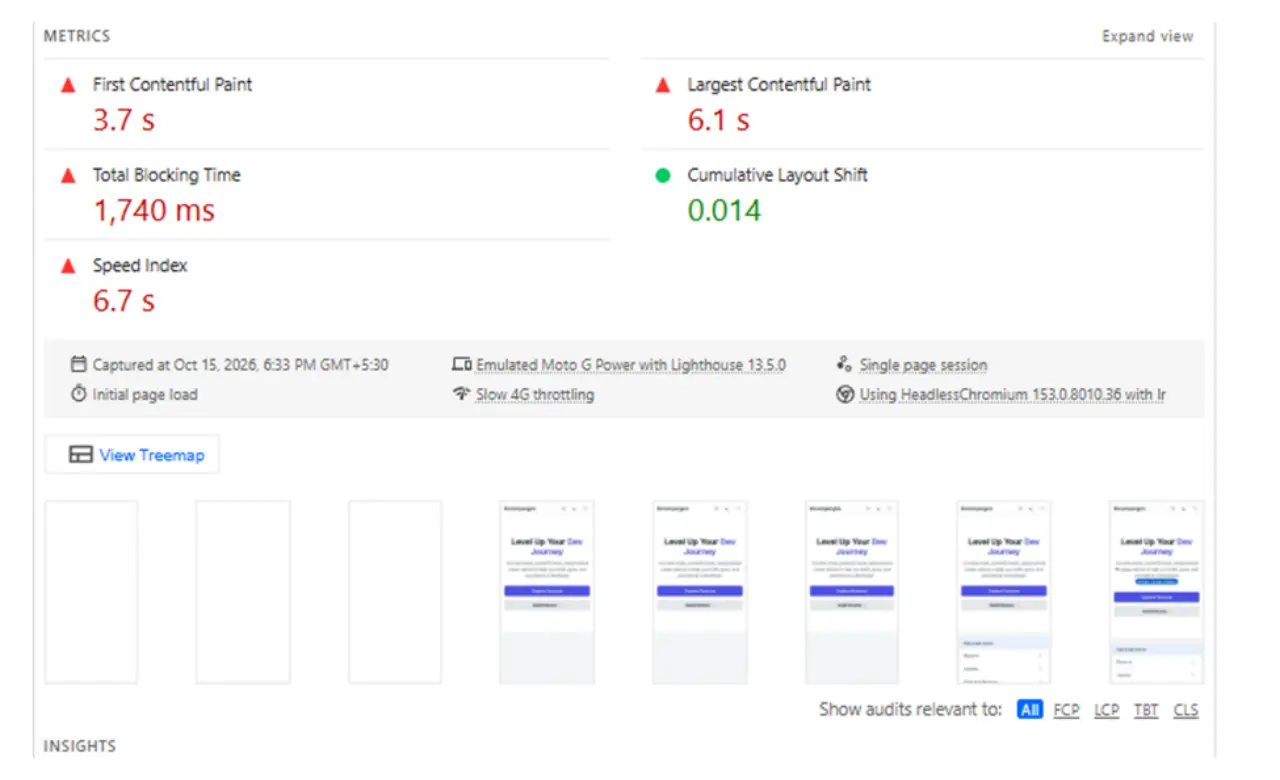Click the green circle beside Cumulative Layout Shift

click(x=662, y=175)
